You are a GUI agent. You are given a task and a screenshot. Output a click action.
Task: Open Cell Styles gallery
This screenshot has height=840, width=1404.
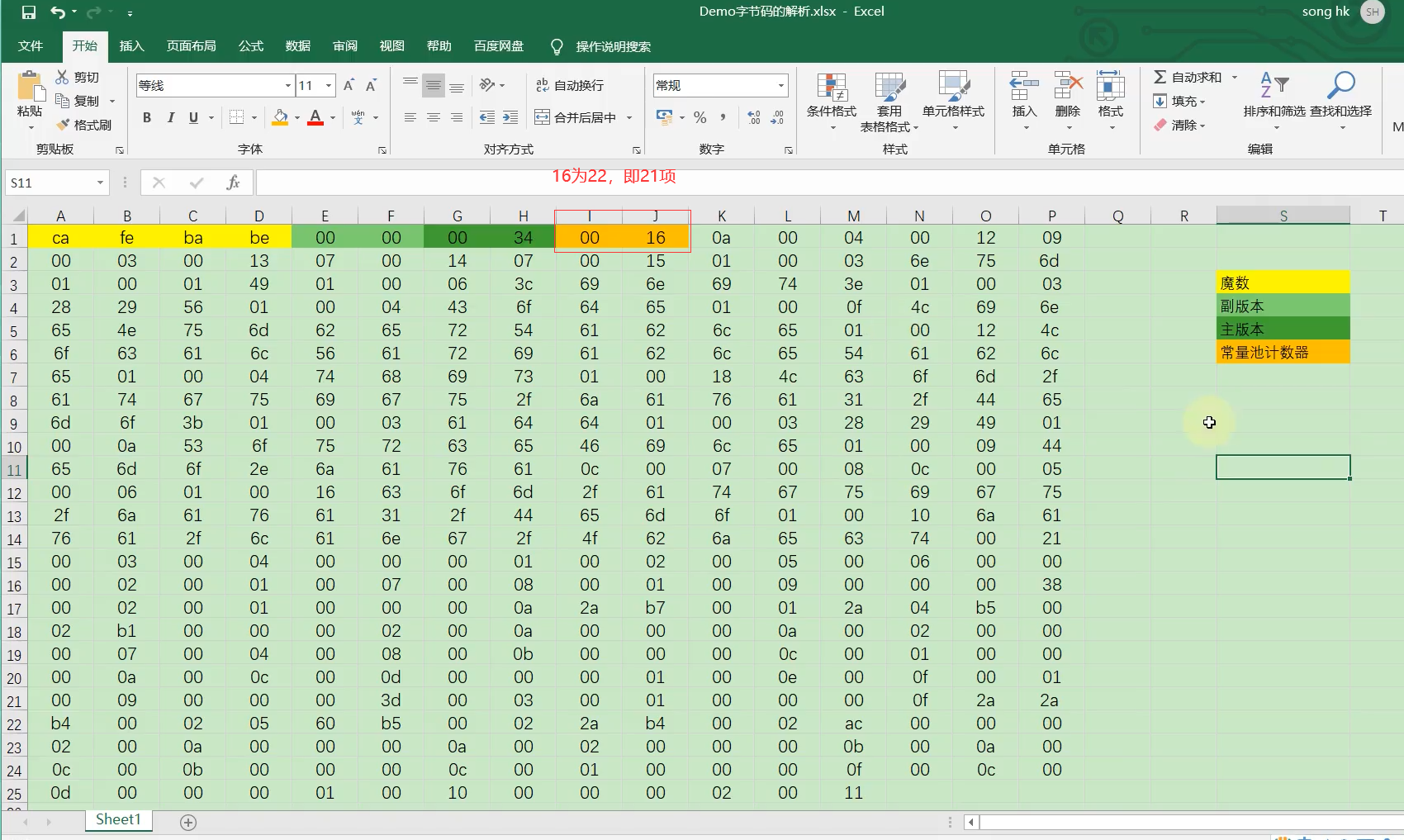[x=954, y=101]
